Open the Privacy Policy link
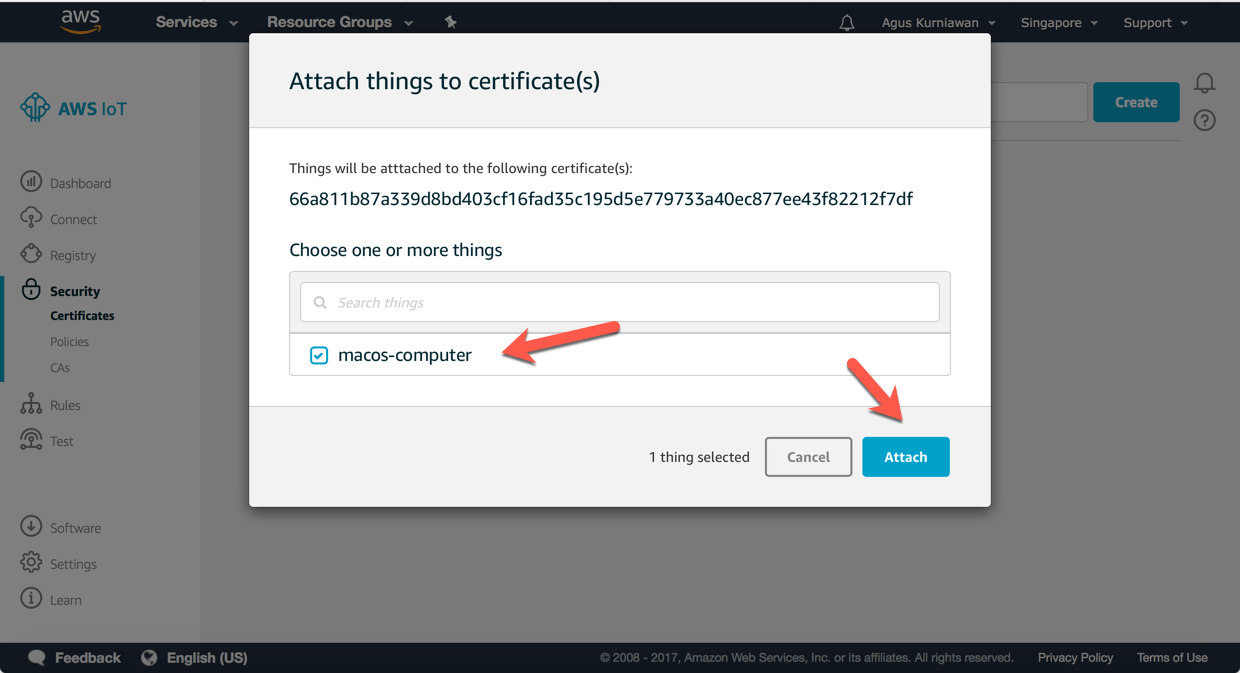The image size is (1240, 673). coord(1075,657)
